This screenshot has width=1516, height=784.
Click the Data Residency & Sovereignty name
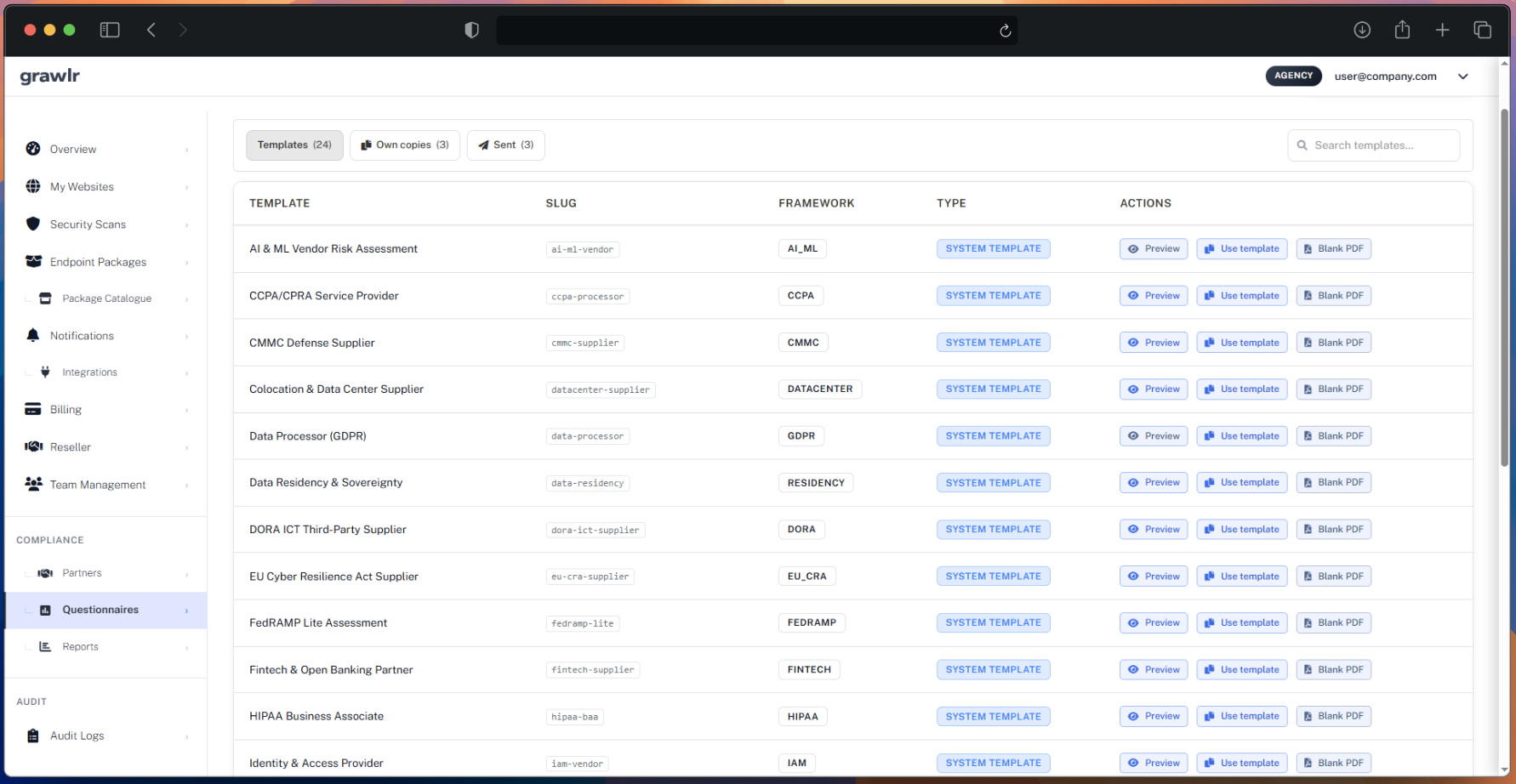pyautogui.click(x=326, y=483)
